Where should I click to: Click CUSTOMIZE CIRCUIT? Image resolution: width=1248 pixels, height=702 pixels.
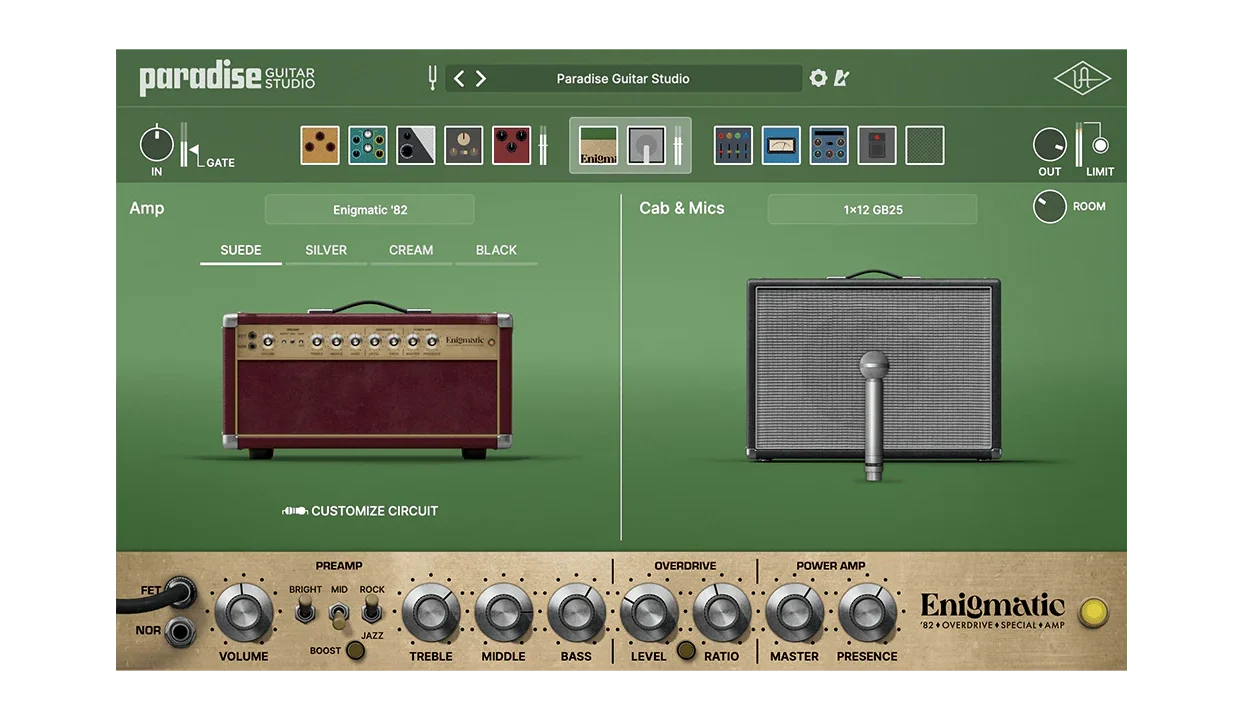(361, 510)
